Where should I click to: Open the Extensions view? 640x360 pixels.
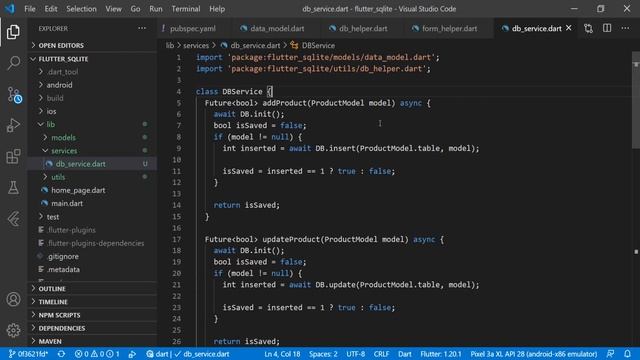(13, 156)
